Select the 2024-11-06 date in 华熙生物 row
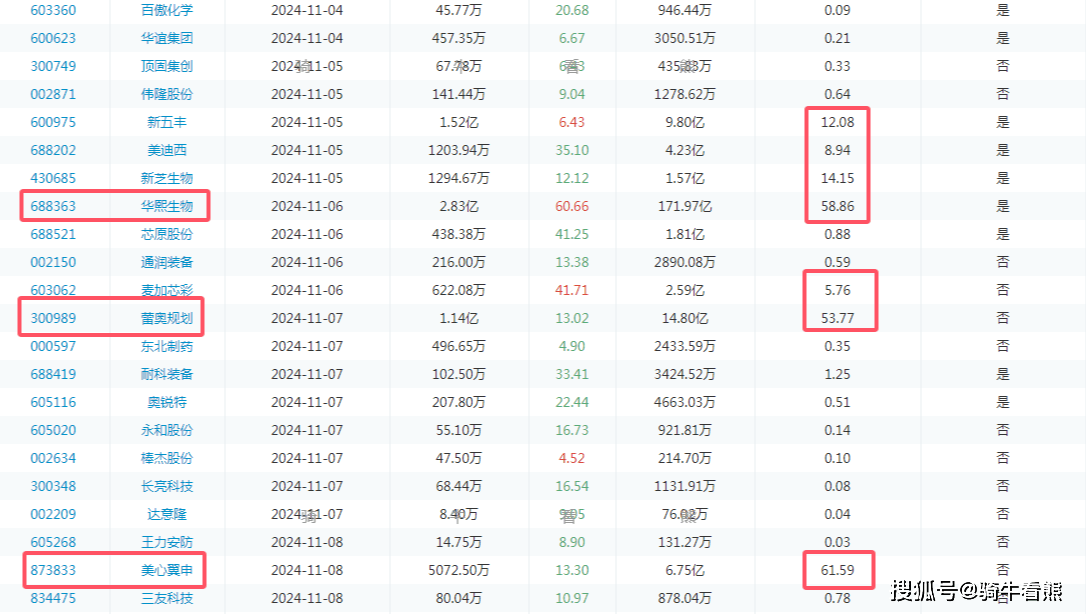The image size is (1087, 614). click(306, 207)
